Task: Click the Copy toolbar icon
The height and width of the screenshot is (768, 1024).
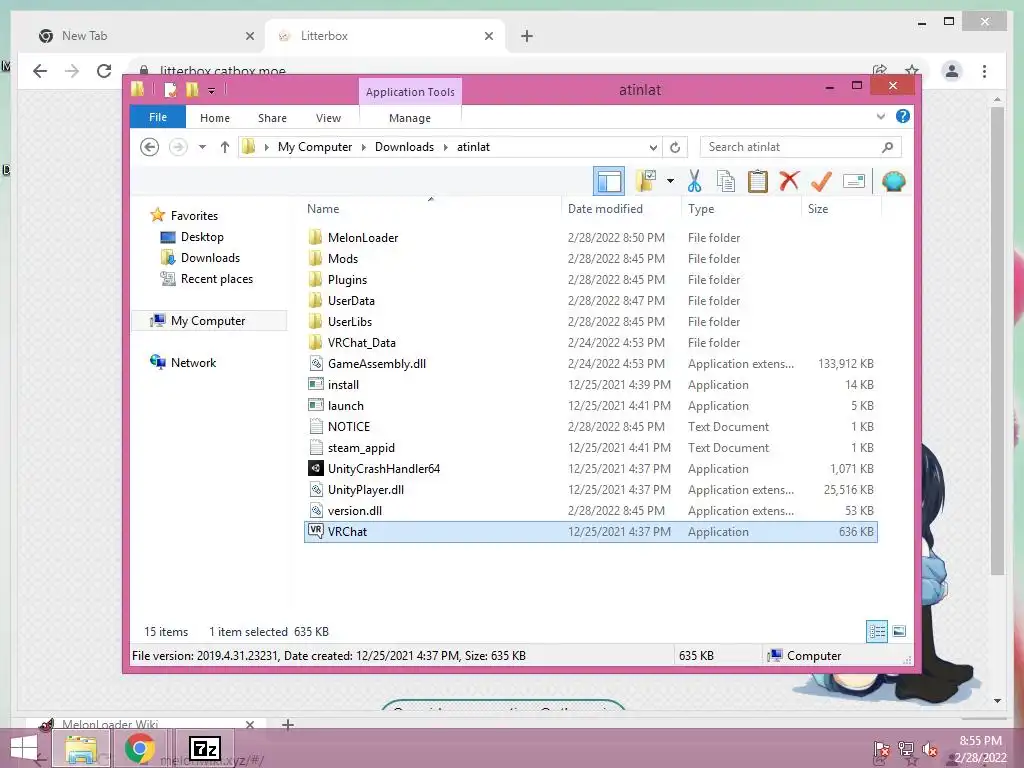Action: click(726, 181)
